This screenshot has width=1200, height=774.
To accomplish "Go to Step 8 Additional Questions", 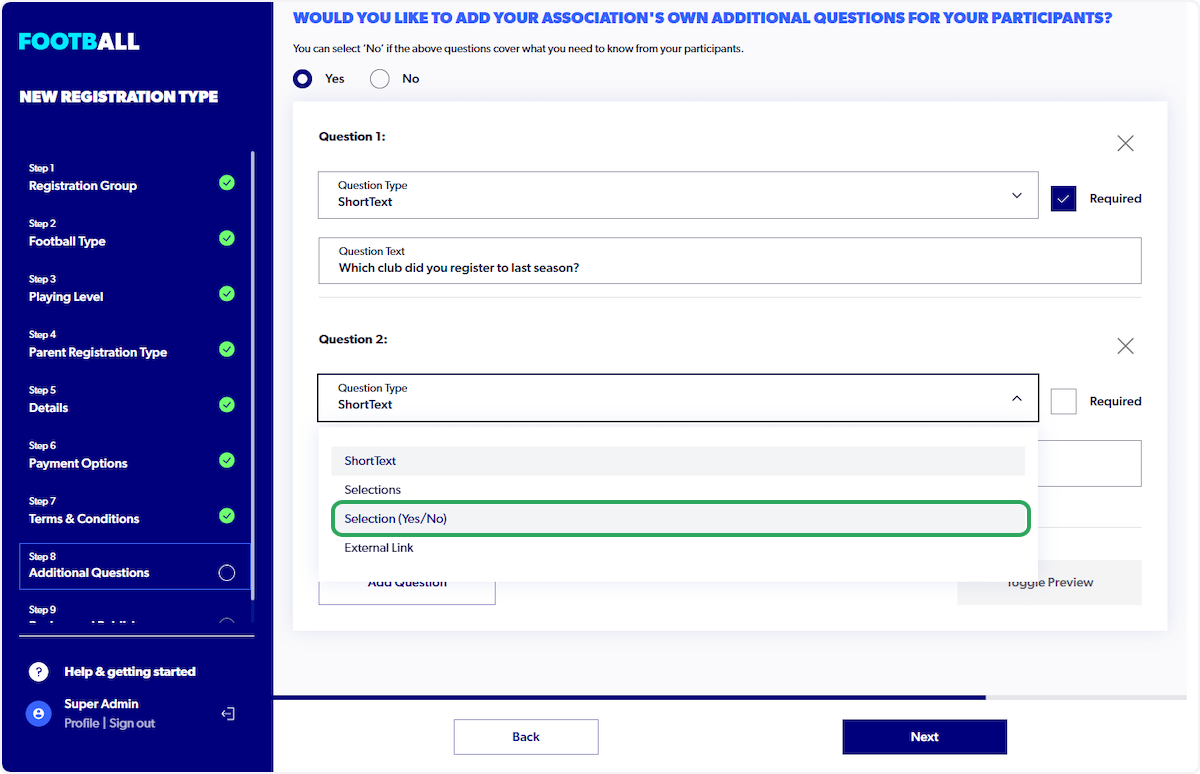I will (134, 566).
